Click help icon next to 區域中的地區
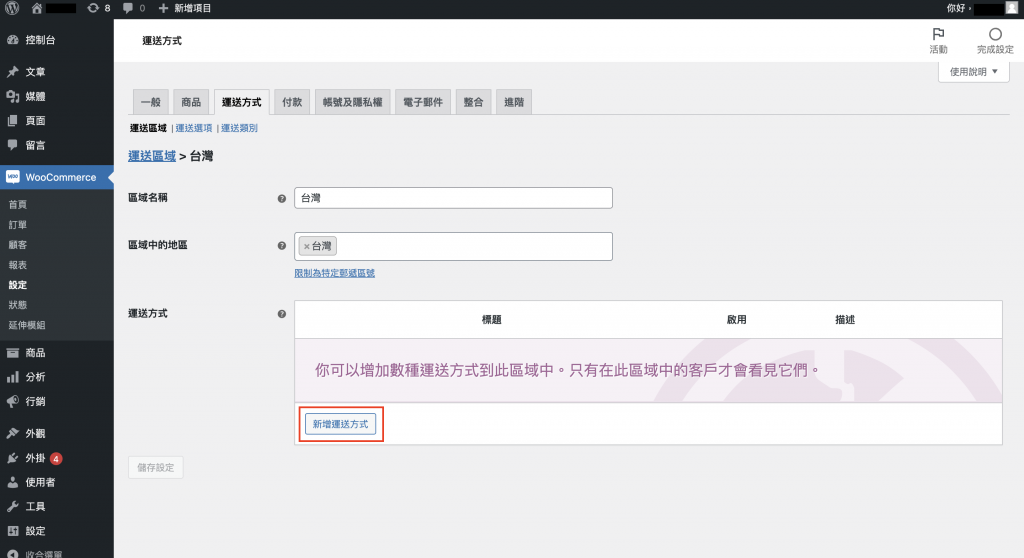The height and width of the screenshot is (558, 1024). tap(281, 245)
